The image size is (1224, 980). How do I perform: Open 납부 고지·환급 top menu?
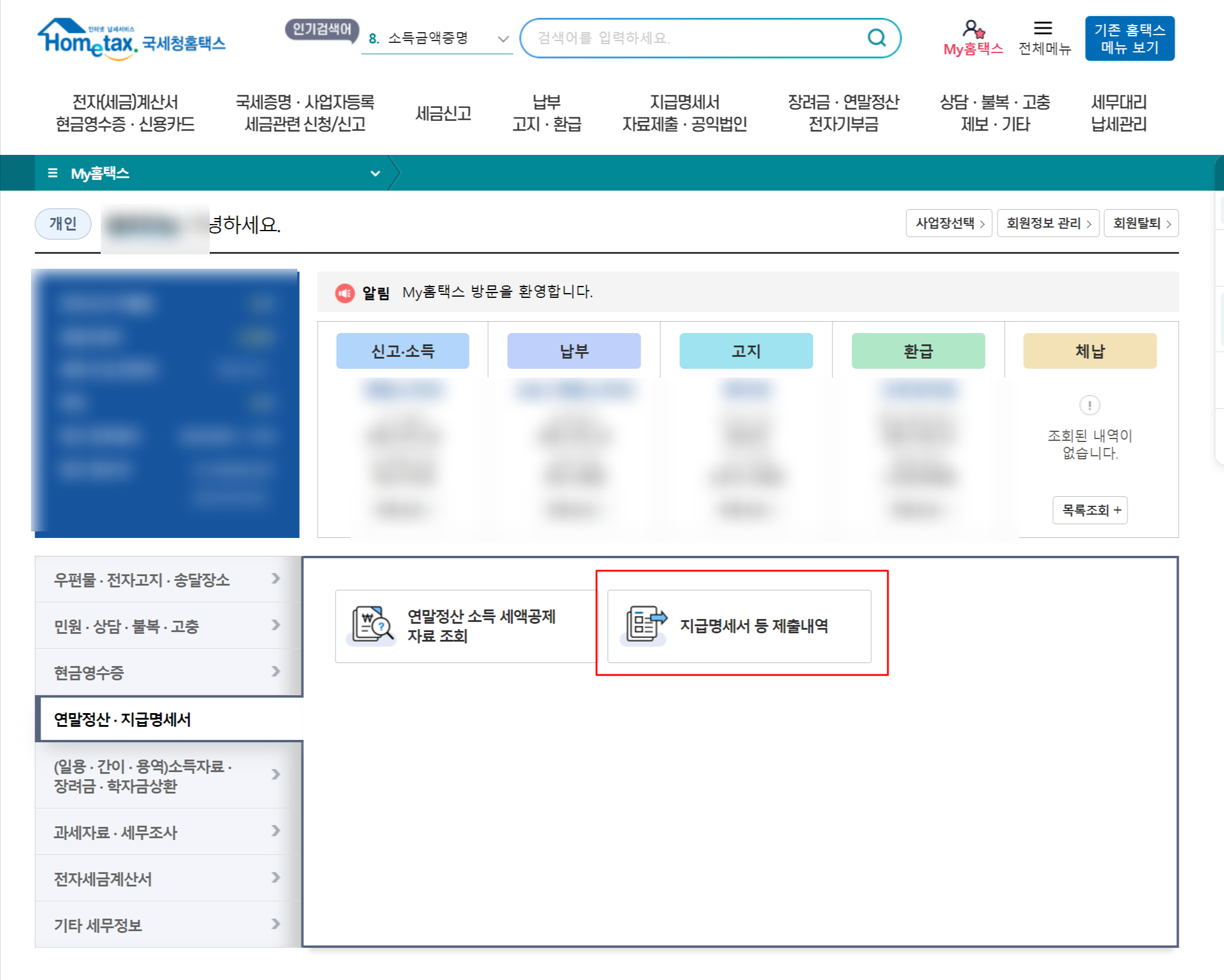[x=546, y=113]
